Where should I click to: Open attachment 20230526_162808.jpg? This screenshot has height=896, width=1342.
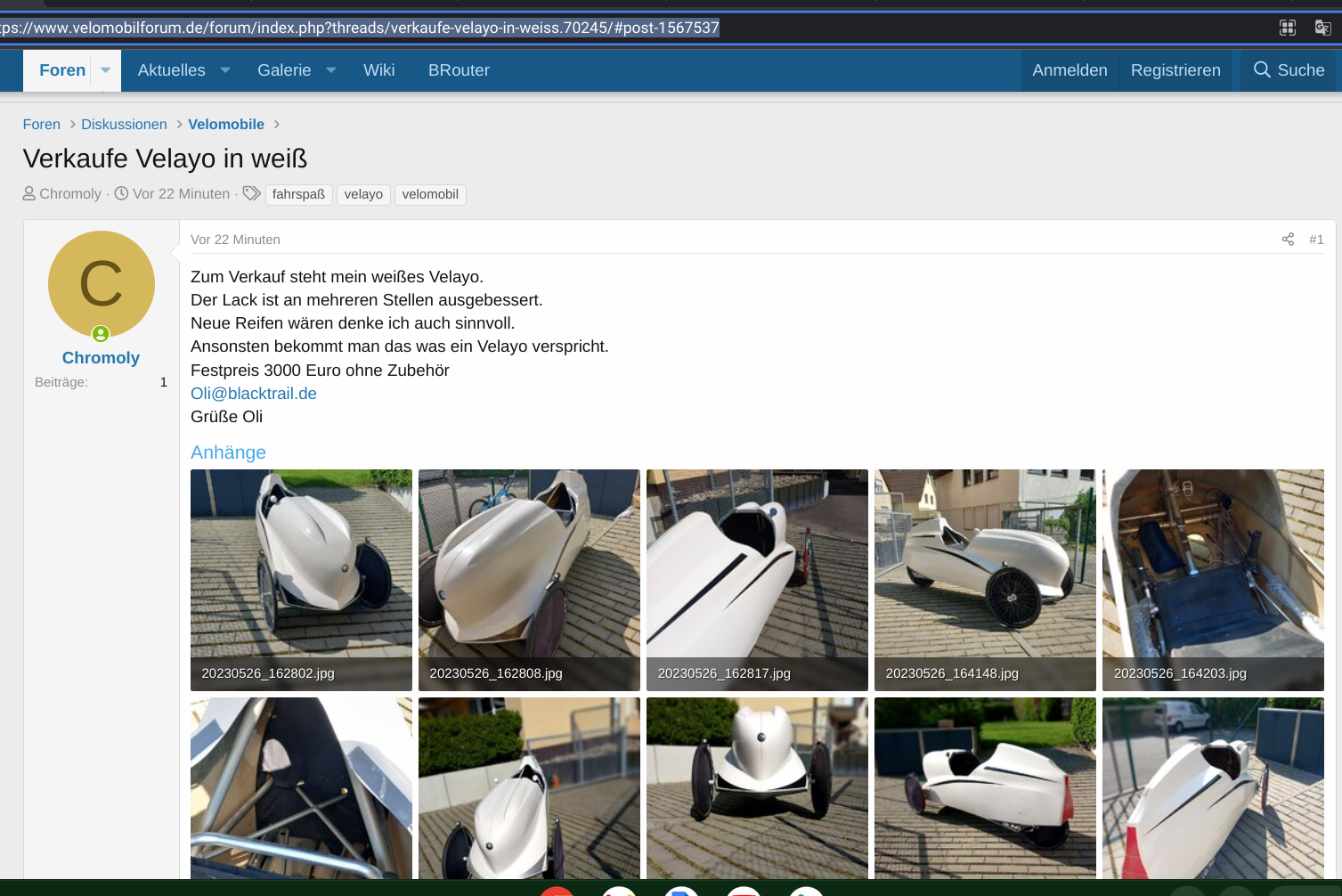529,580
